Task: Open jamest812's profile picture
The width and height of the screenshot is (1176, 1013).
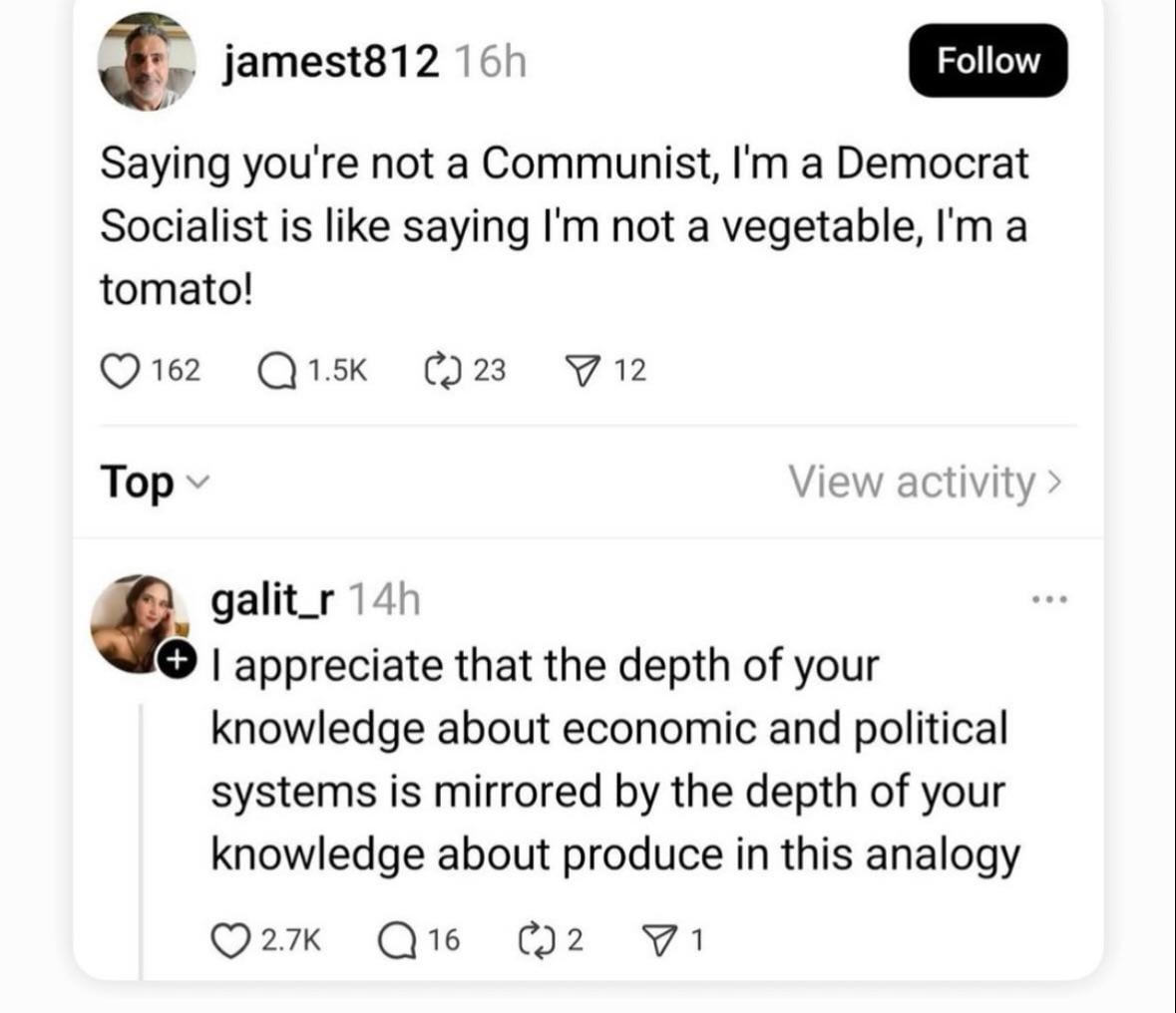Action: coord(146,62)
